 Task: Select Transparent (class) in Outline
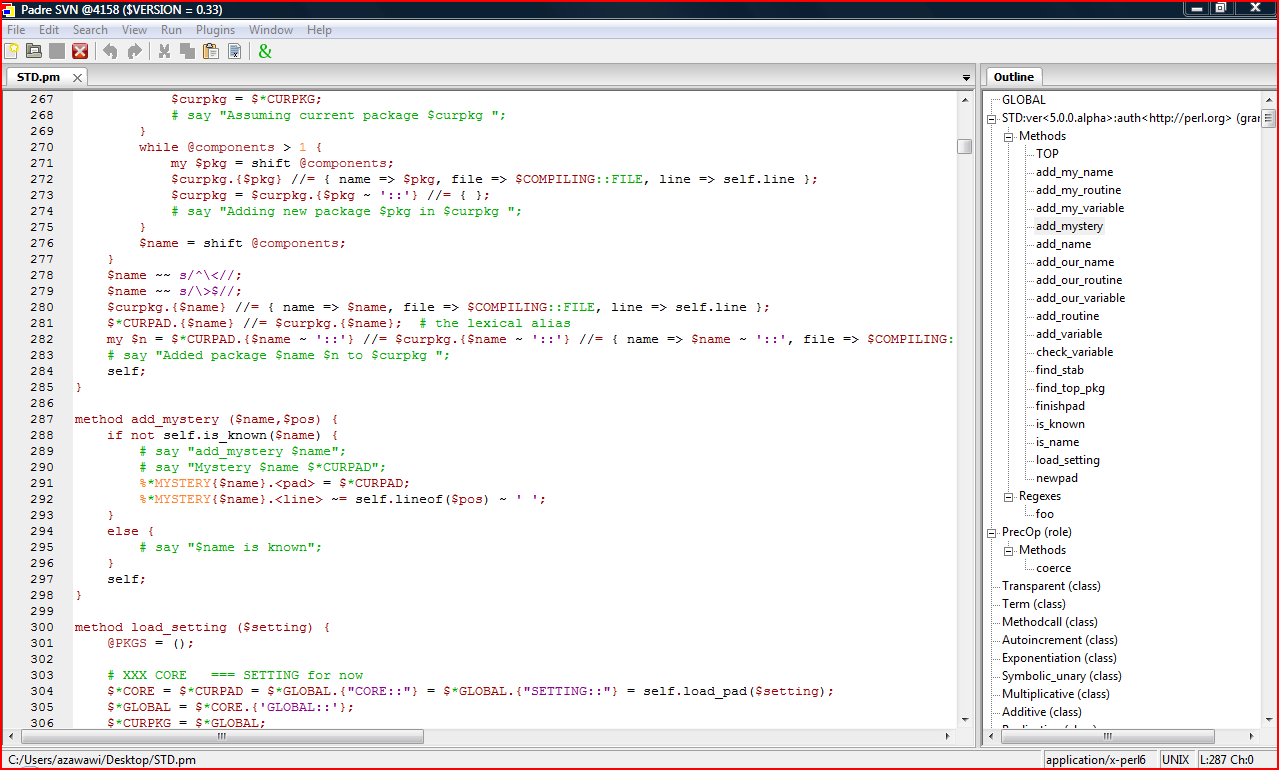1051,586
